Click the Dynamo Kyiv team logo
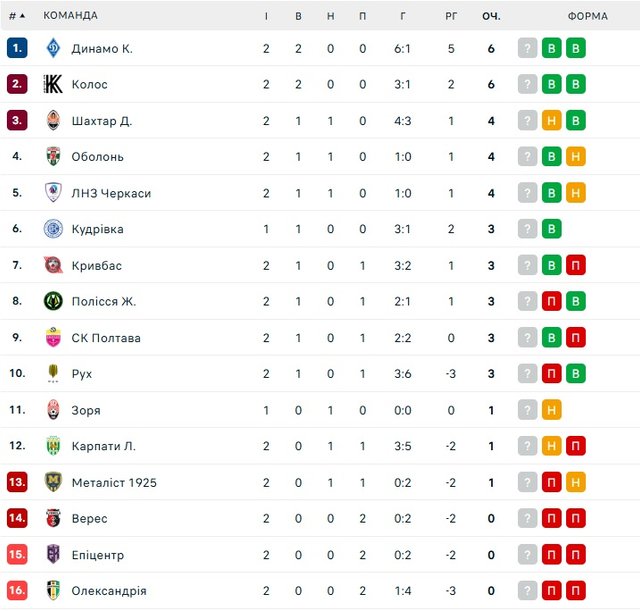This screenshot has width=640, height=611. tap(54, 48)
